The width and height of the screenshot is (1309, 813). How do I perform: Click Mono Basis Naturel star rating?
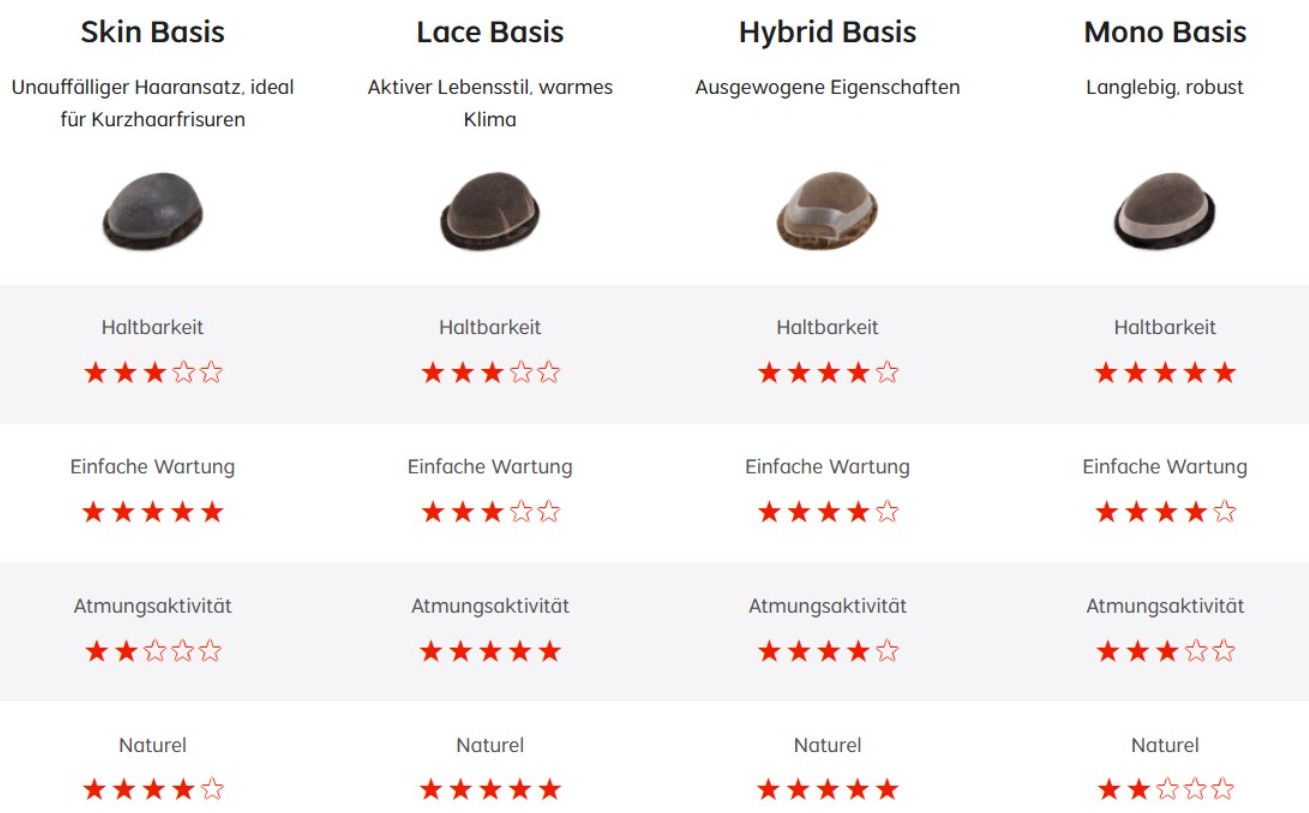(1165, 790)
